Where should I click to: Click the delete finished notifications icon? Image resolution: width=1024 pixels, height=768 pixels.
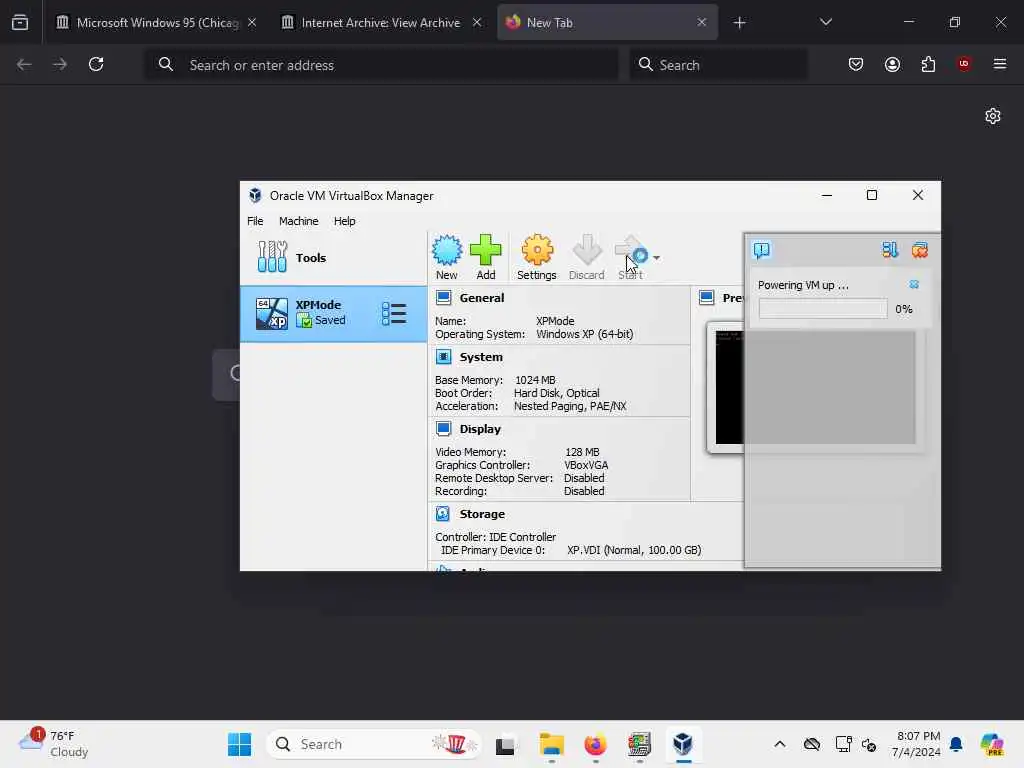click(920, 250)
